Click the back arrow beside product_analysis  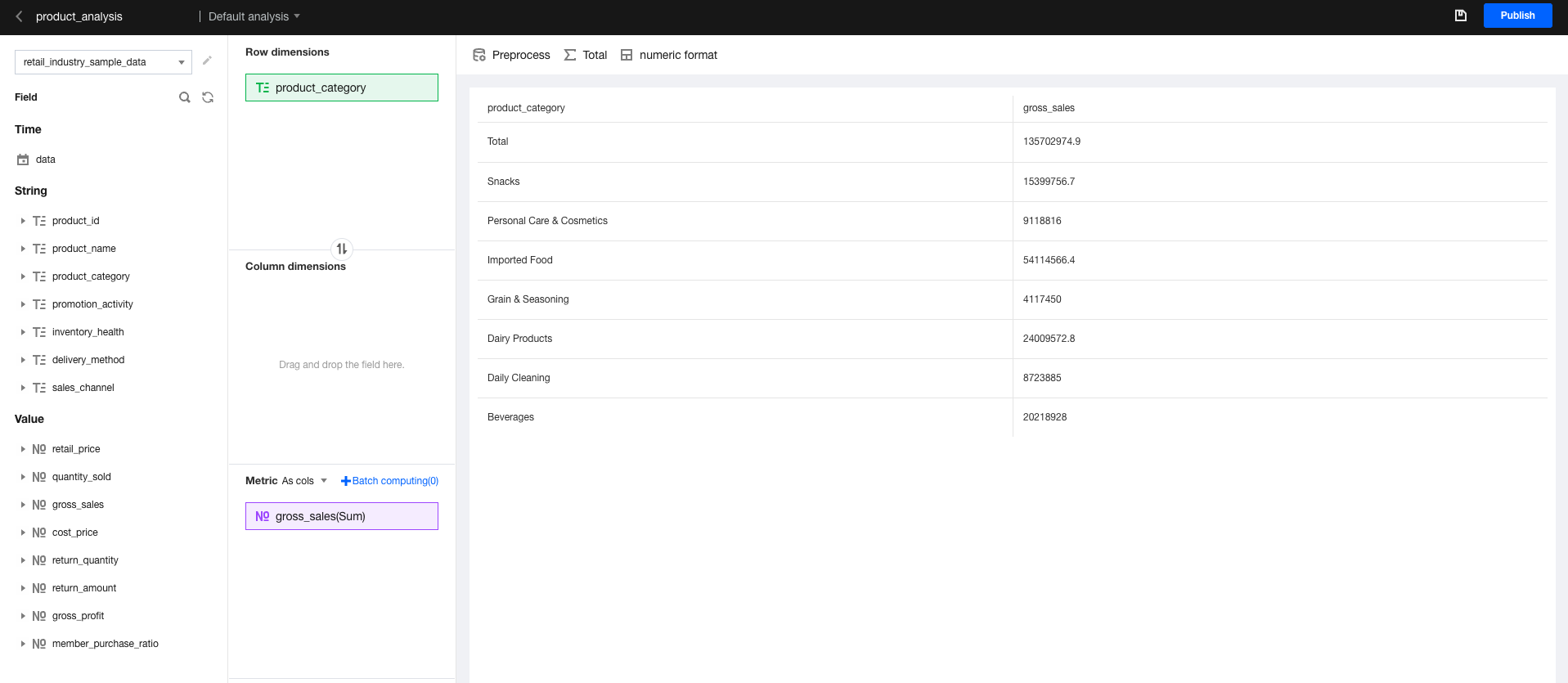(x=19, y=16)
